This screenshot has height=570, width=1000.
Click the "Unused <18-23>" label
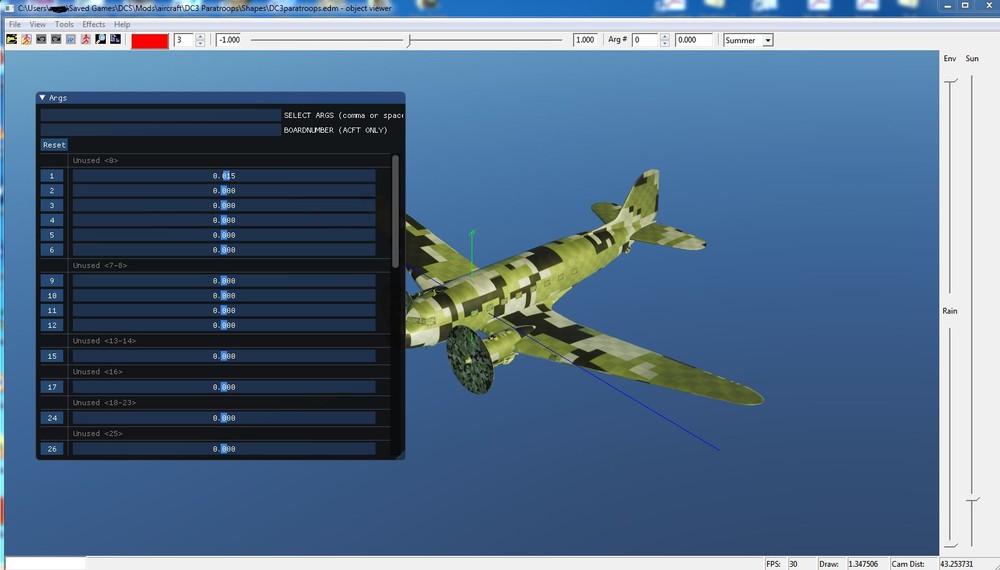tap(104, 402)
